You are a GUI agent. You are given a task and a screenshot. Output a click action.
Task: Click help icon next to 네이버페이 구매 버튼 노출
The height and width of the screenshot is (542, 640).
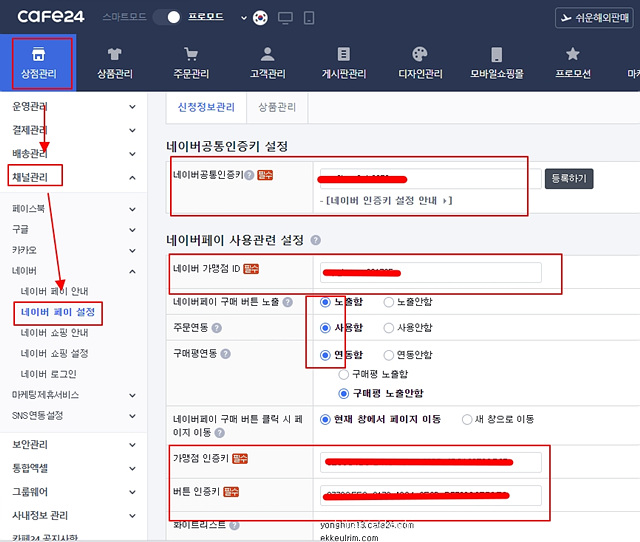288,302
